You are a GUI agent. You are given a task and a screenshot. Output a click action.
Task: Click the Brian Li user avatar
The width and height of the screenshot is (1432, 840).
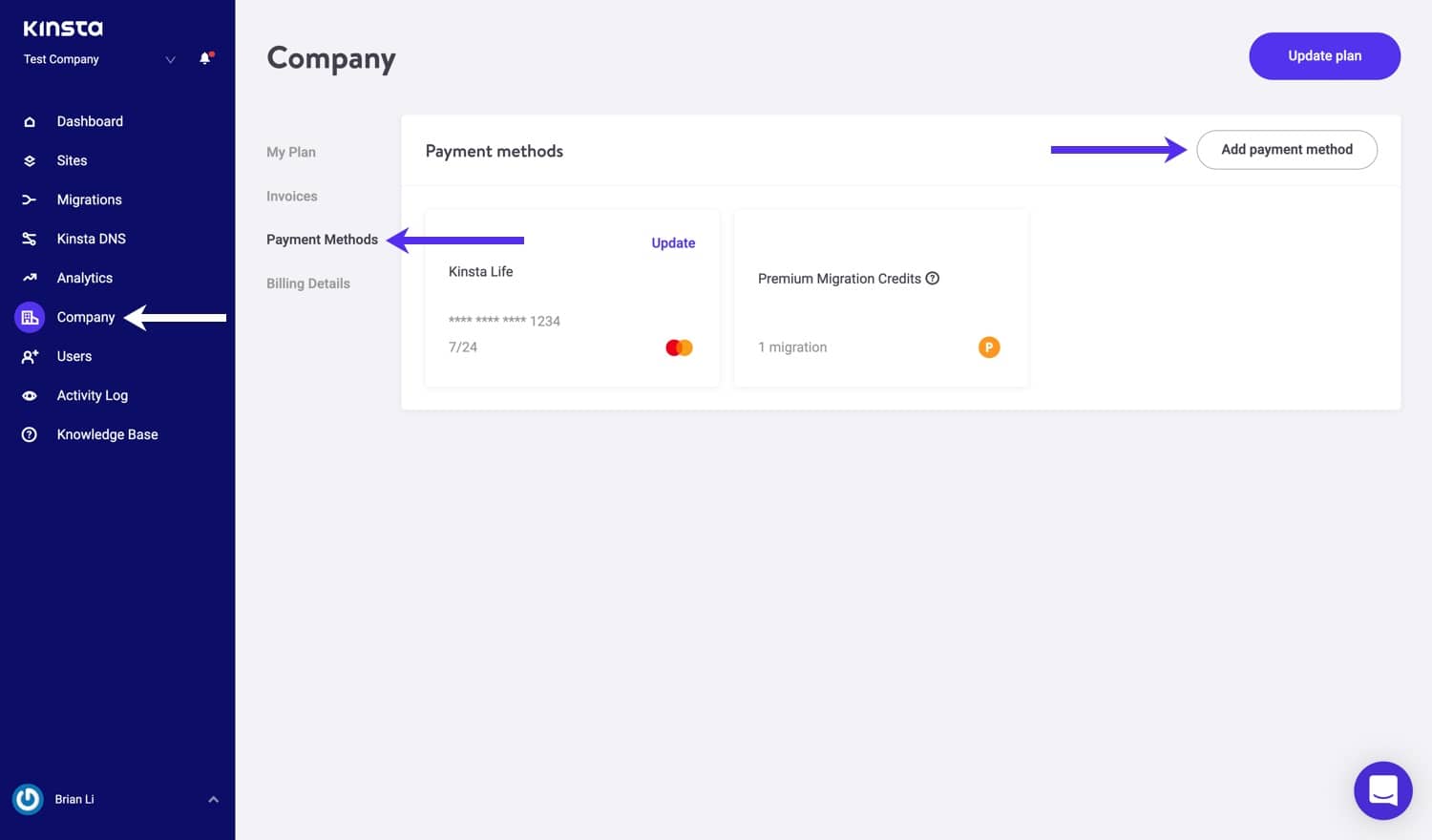point(28,799)
